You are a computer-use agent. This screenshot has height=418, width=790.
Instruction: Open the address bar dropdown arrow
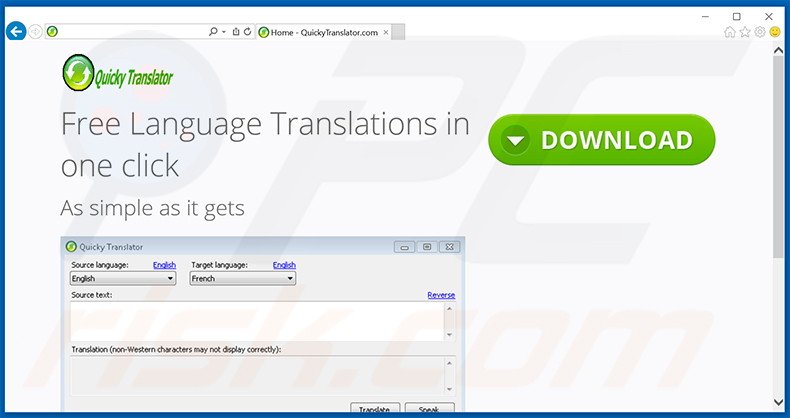coord(223,32)
